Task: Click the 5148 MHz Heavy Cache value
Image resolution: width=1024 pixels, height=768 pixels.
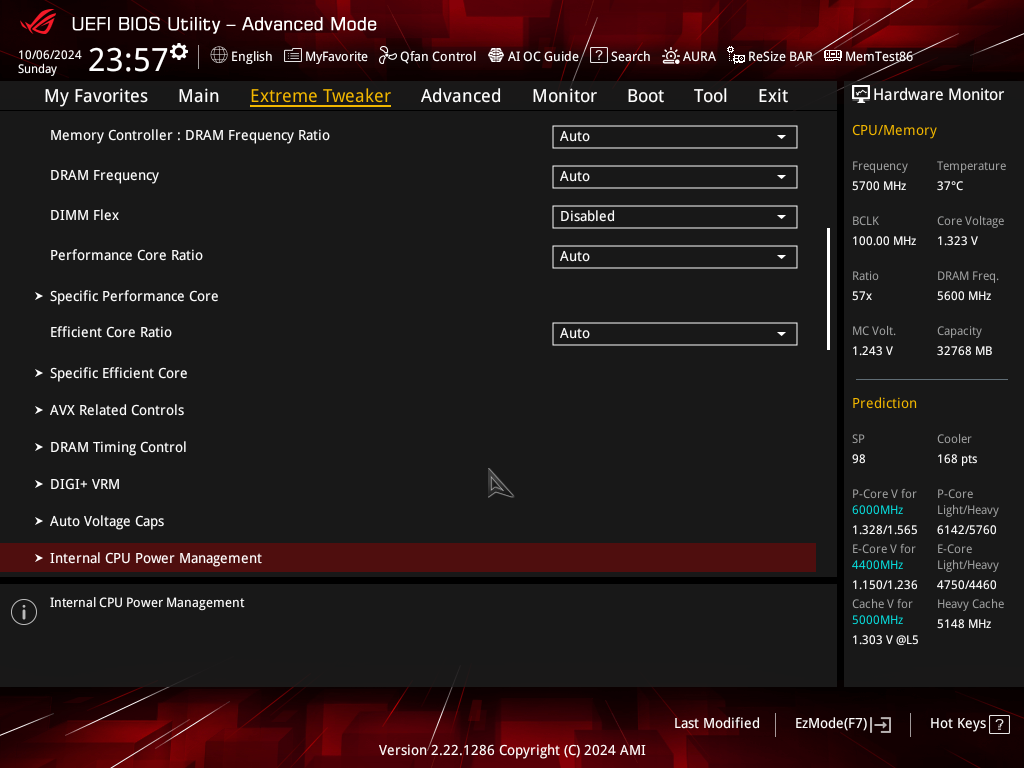Action: point(964,624)
